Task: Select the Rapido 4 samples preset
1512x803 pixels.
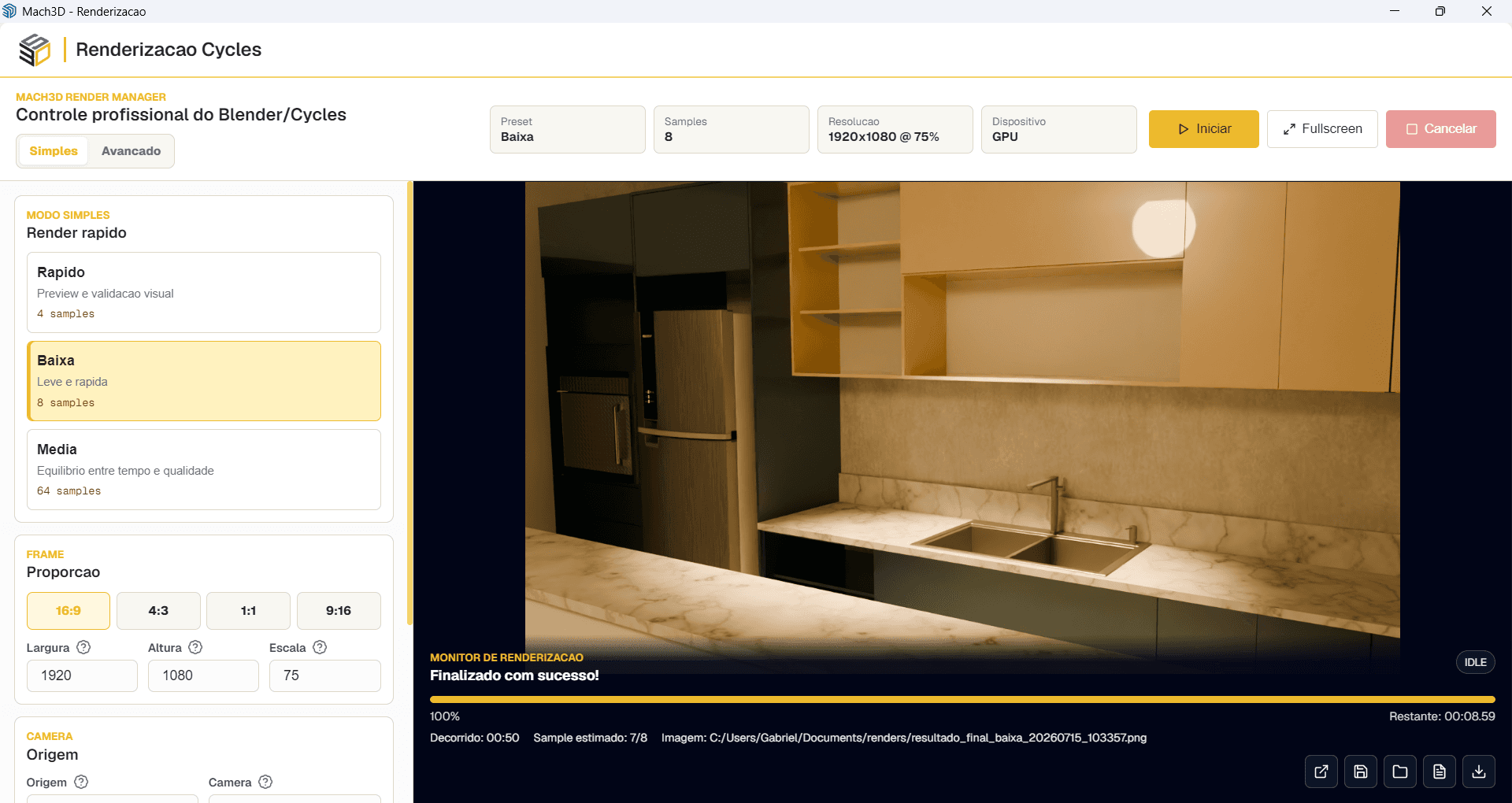Action: (x=204, y=292)
